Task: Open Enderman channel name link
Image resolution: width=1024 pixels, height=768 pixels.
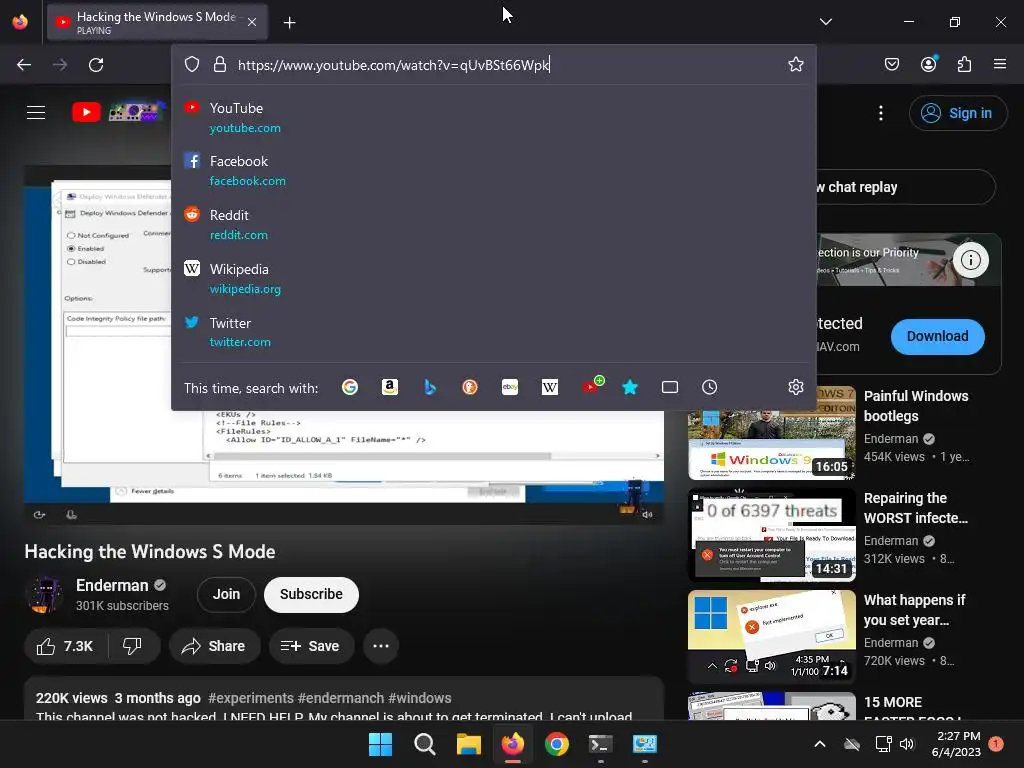Action: pos(112,585)
